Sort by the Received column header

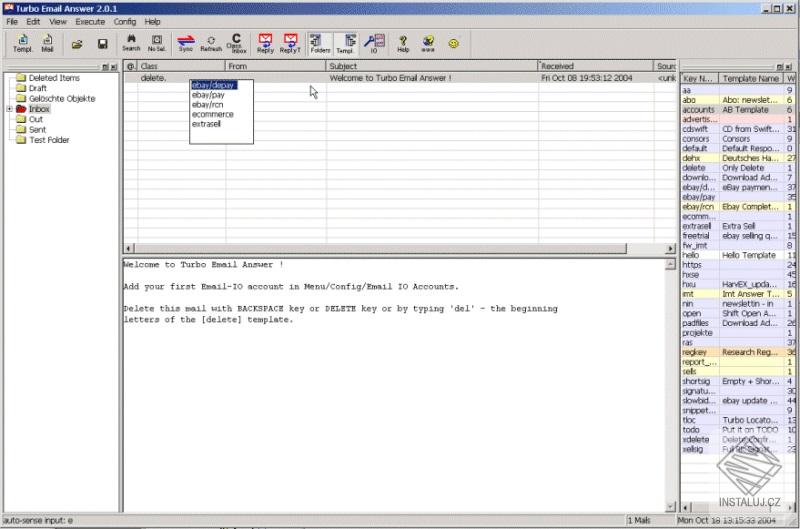pos(596,66)
